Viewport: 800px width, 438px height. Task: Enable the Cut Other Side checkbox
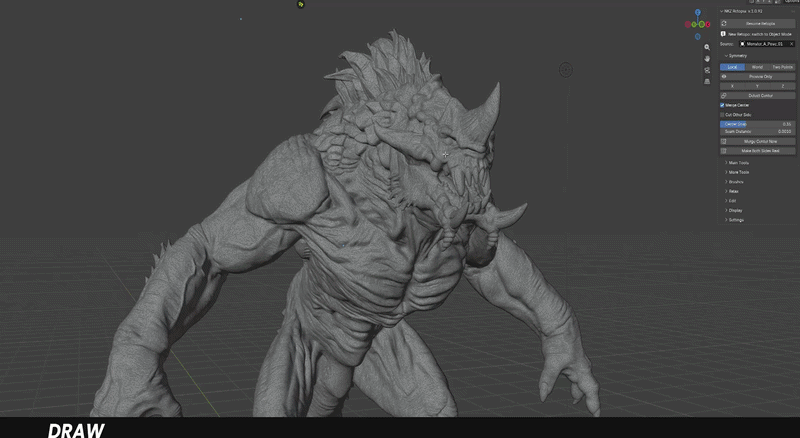click(x=722, y=115)
